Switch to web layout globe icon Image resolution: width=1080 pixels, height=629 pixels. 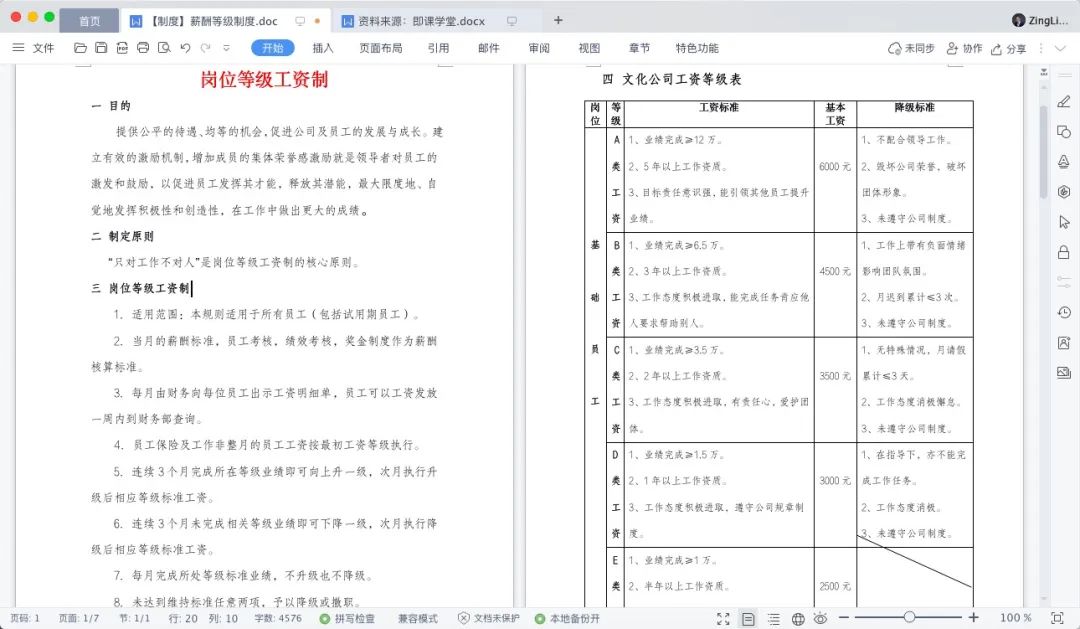pos(798,619)
